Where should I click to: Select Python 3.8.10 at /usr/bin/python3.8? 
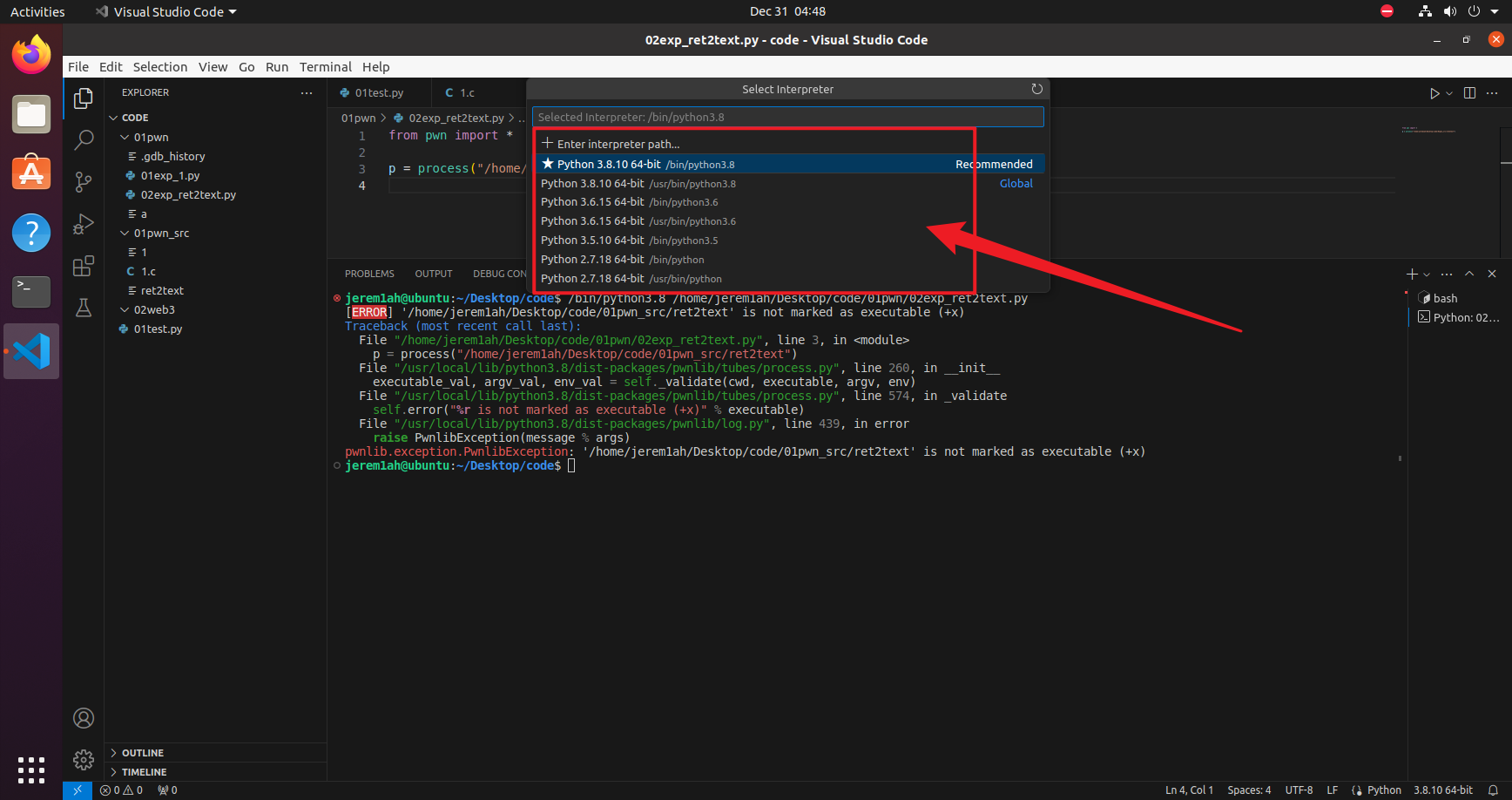click(x=788, y=183)
